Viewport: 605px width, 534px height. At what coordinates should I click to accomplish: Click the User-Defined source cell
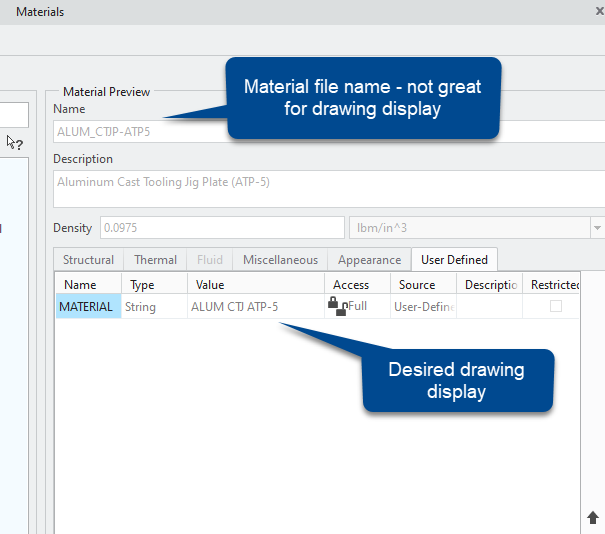[422, 307]
